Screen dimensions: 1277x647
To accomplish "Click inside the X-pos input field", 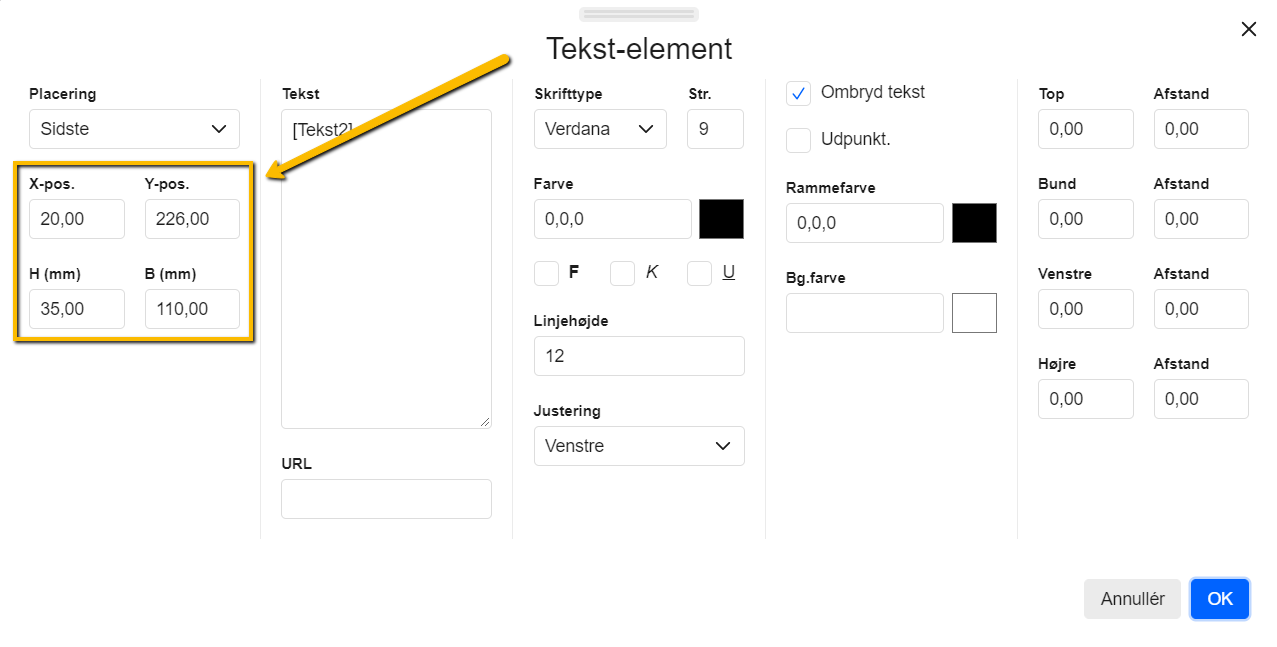I will [x=76, y=218].
